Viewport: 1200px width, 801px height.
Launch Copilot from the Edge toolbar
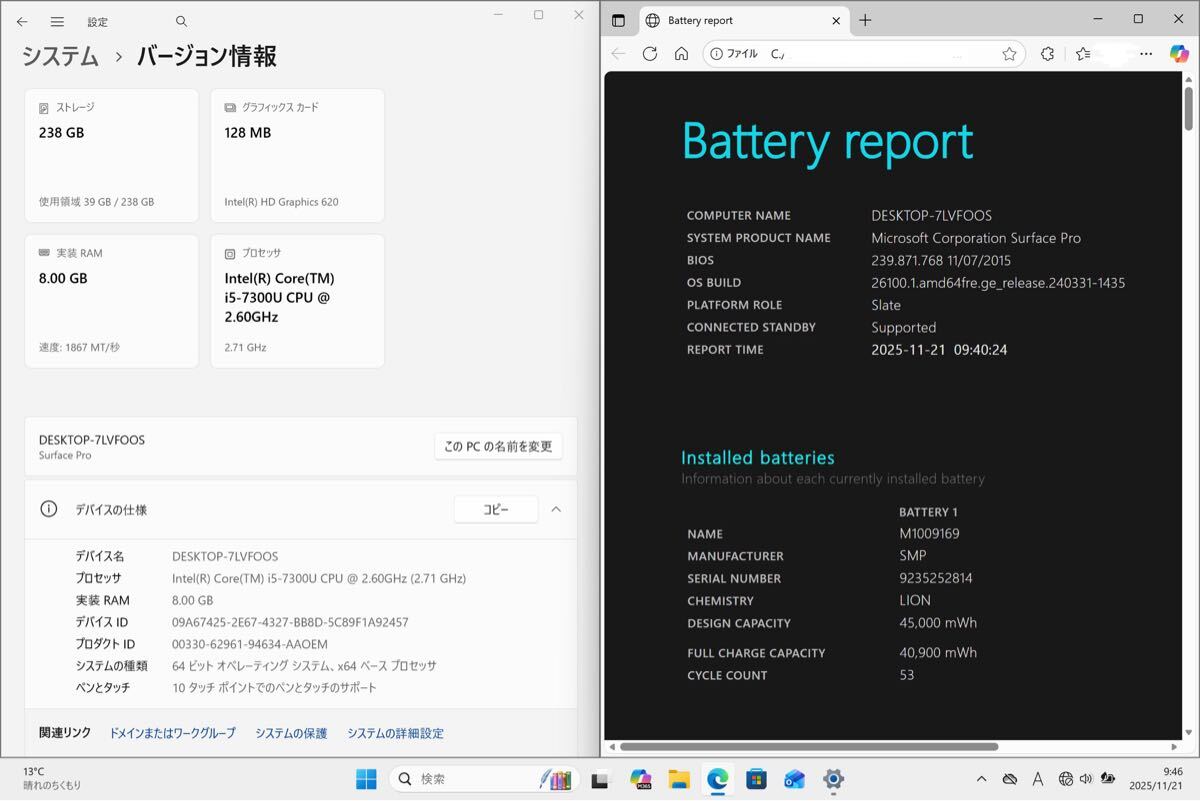(x=1179, y=54)
